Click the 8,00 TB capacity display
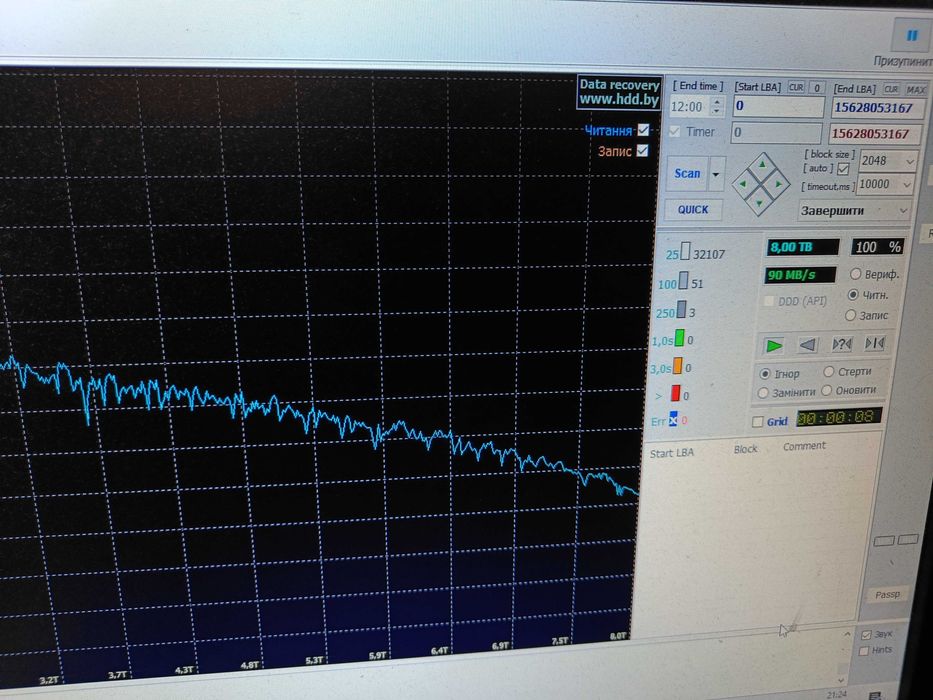Screen dimensions: 933x700 (x=803, y=247)
